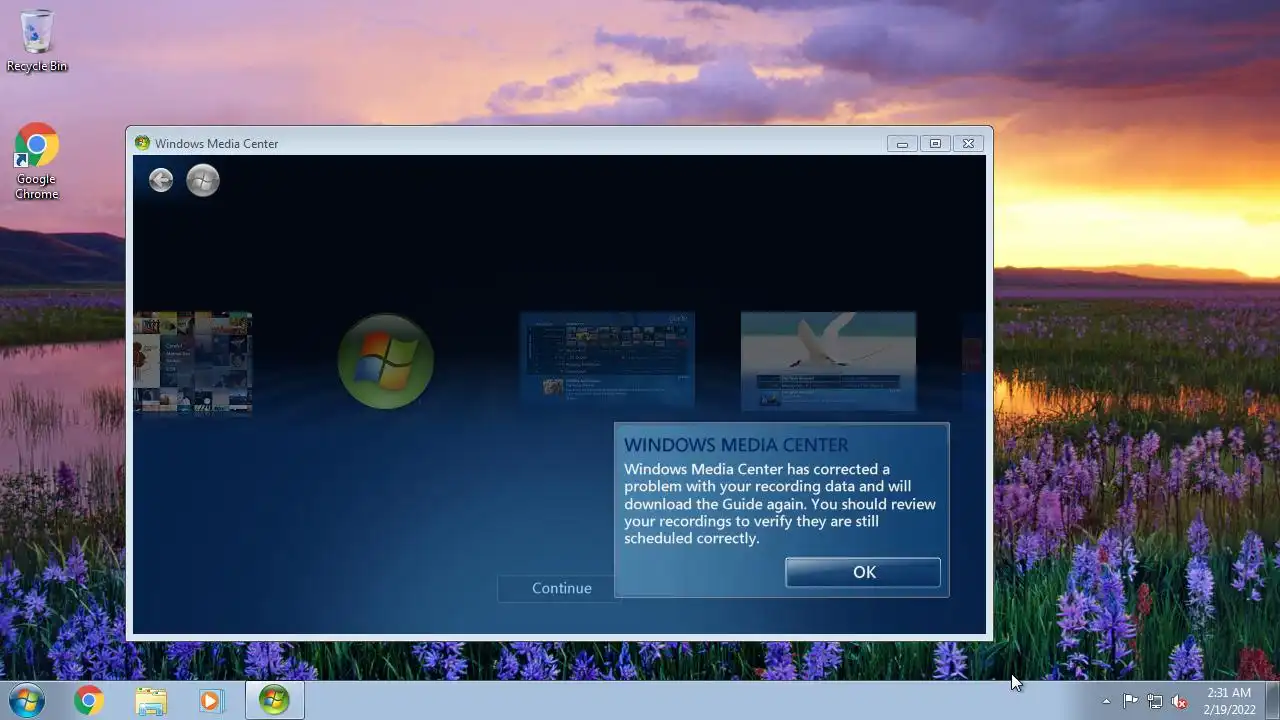Click OK in the Windows Media Center dialog
Image resolution: width=1280 pixels, height=720 pixels.
pyautogui.click(x=863, y=572)
